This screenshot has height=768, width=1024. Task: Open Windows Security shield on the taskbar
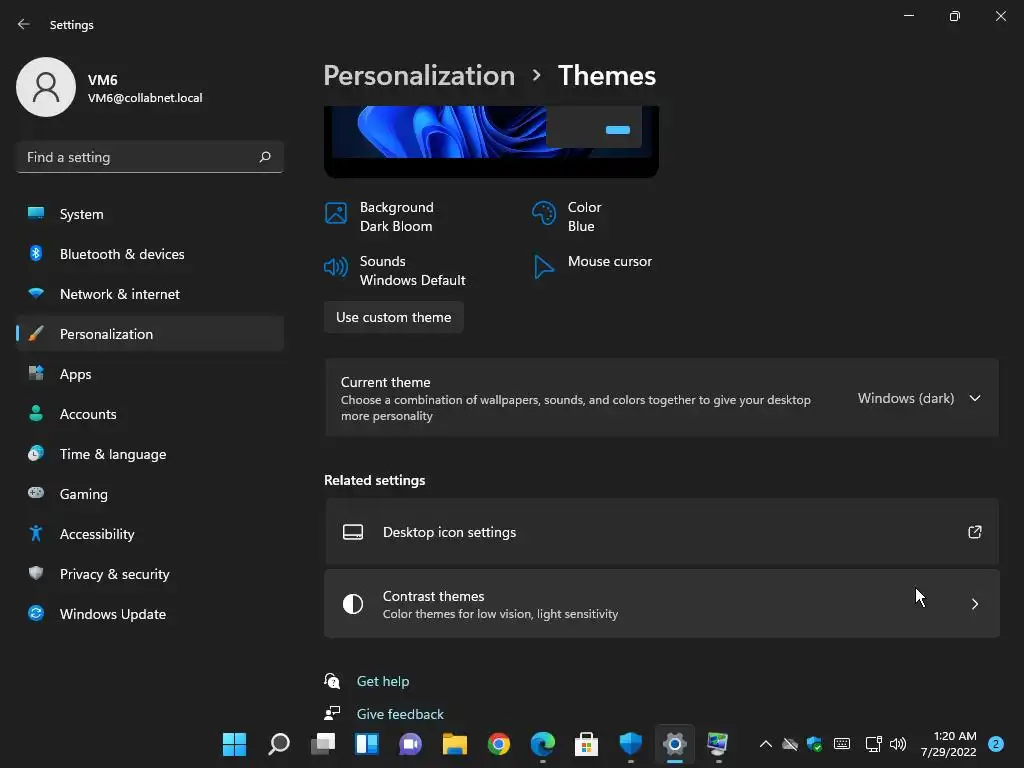tap(631, 744)
